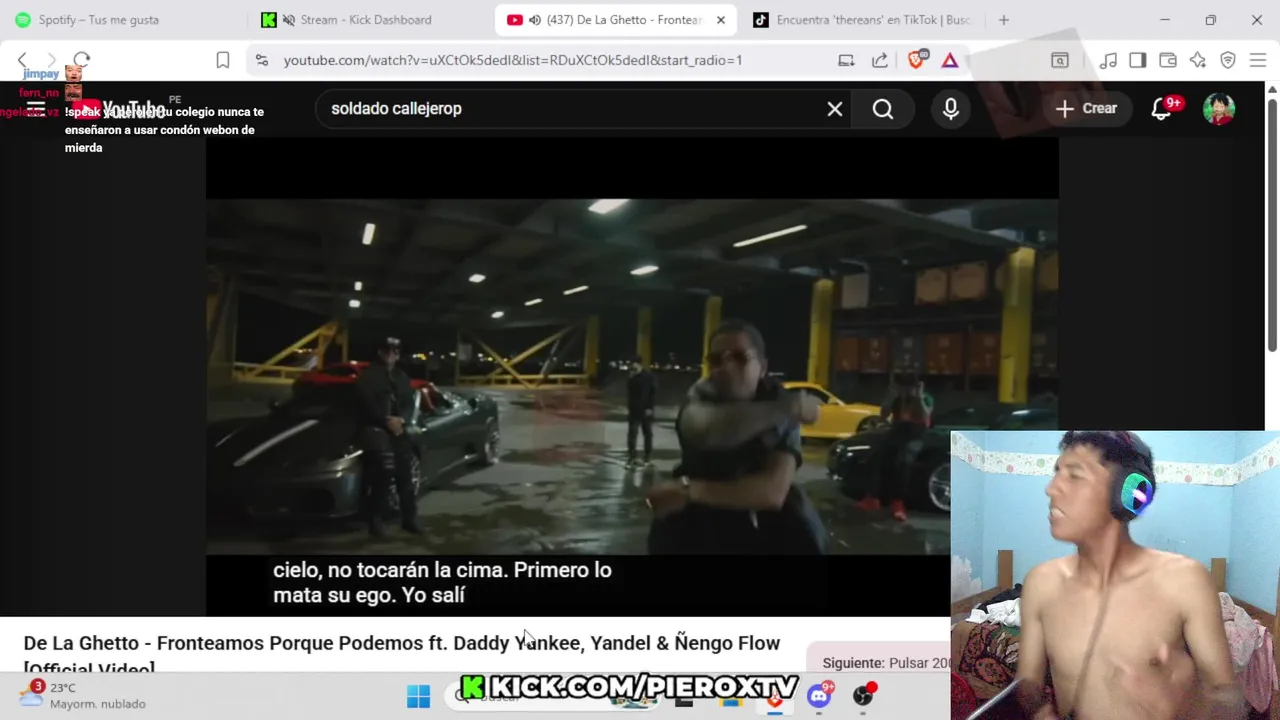The width and height of the screenshot is (1280, 720).
Task: Click the Crear button
Action: (x=1087, y=108)
